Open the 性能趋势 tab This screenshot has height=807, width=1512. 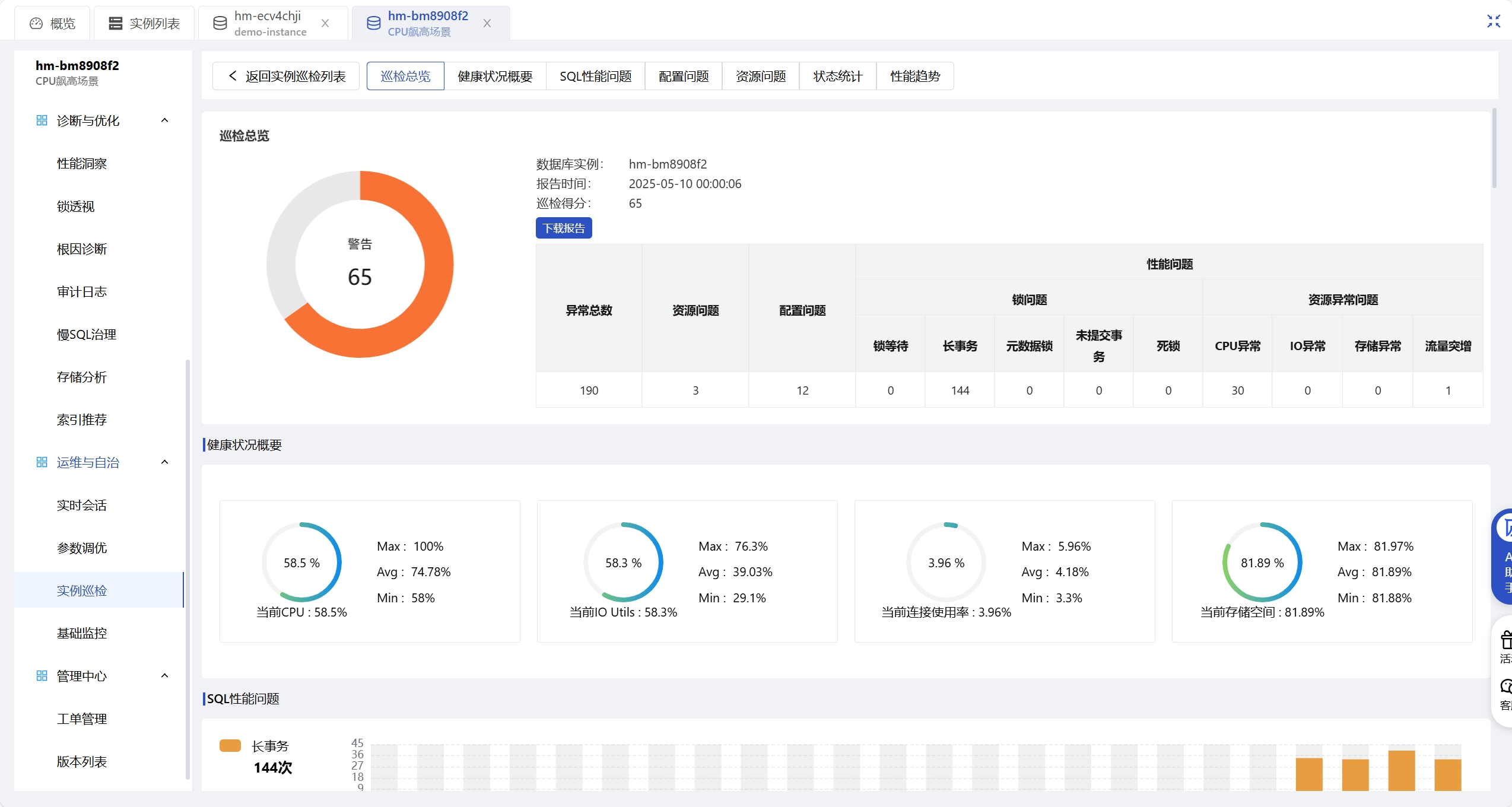tap(914, 76)
